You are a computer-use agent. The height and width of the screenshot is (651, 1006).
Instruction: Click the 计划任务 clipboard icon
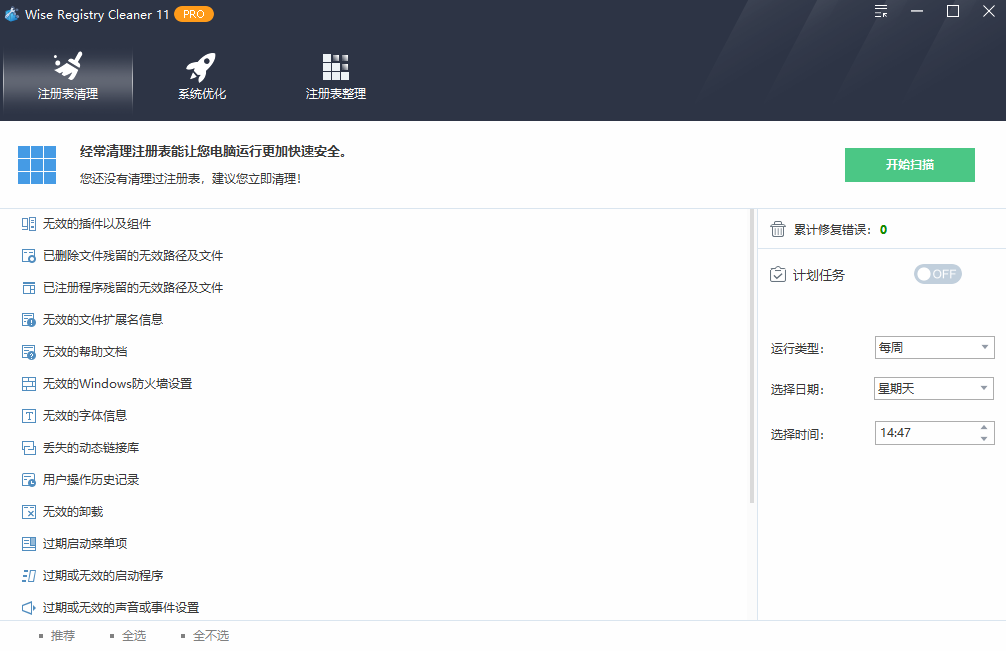click(778, 274)
